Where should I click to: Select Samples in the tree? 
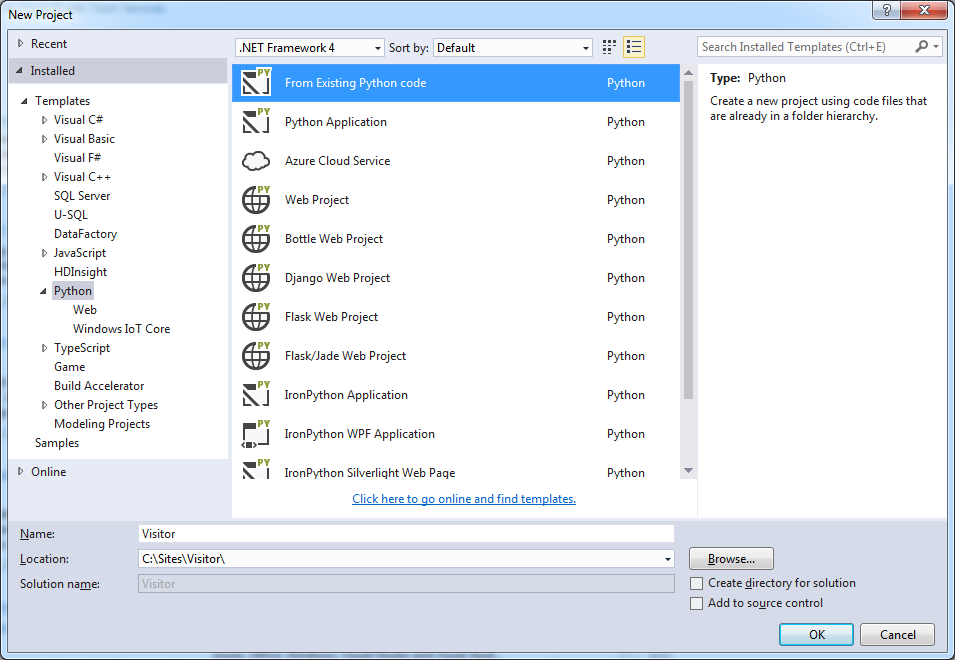[x=57, y=443]
